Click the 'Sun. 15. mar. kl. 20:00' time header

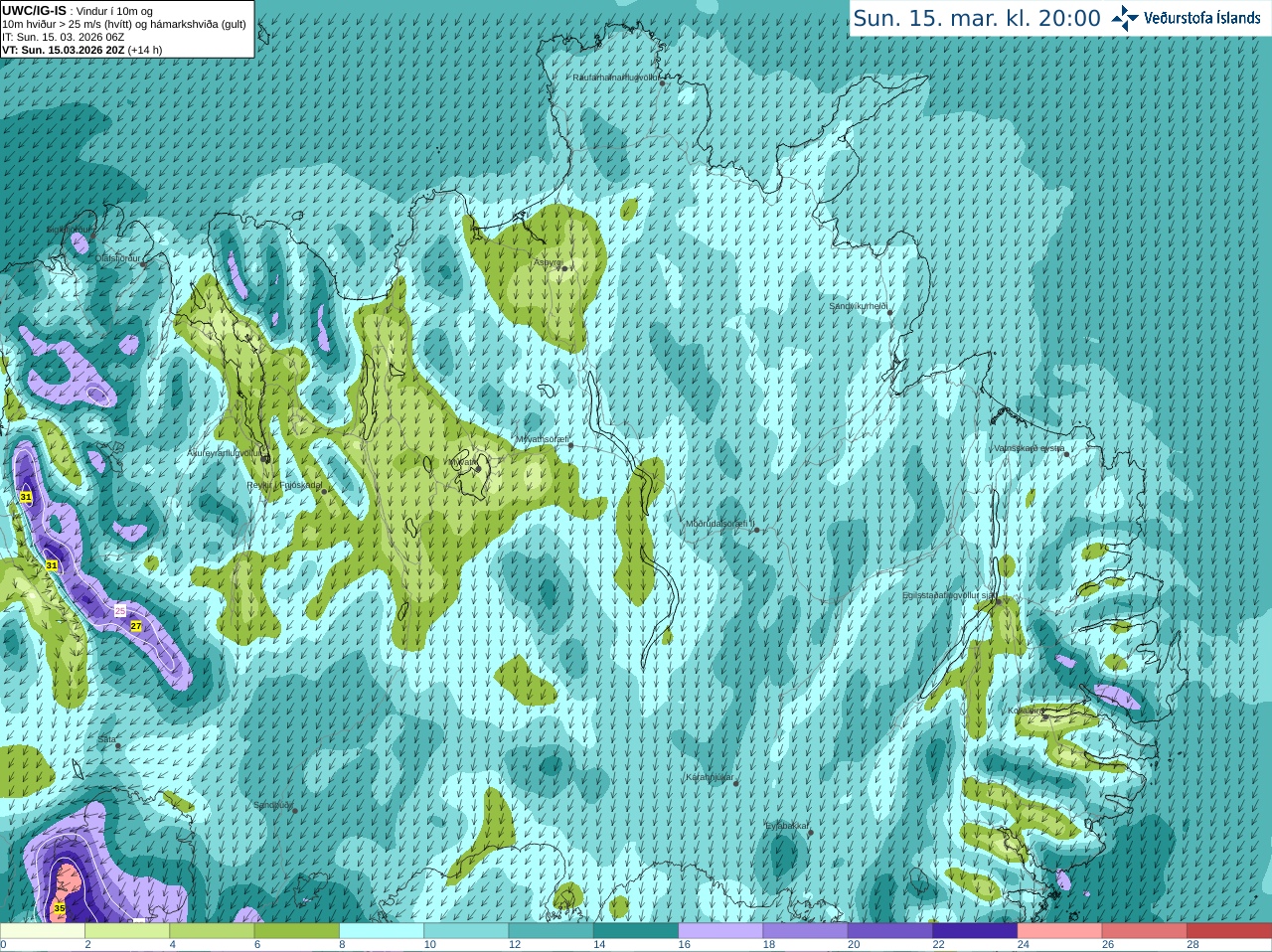pos(977,18)
